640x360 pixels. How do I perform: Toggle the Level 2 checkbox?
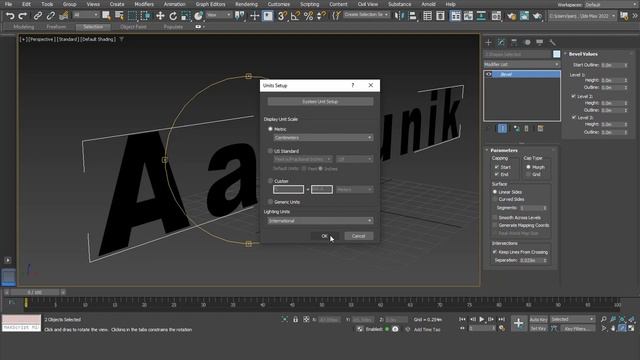pos(573,96)
